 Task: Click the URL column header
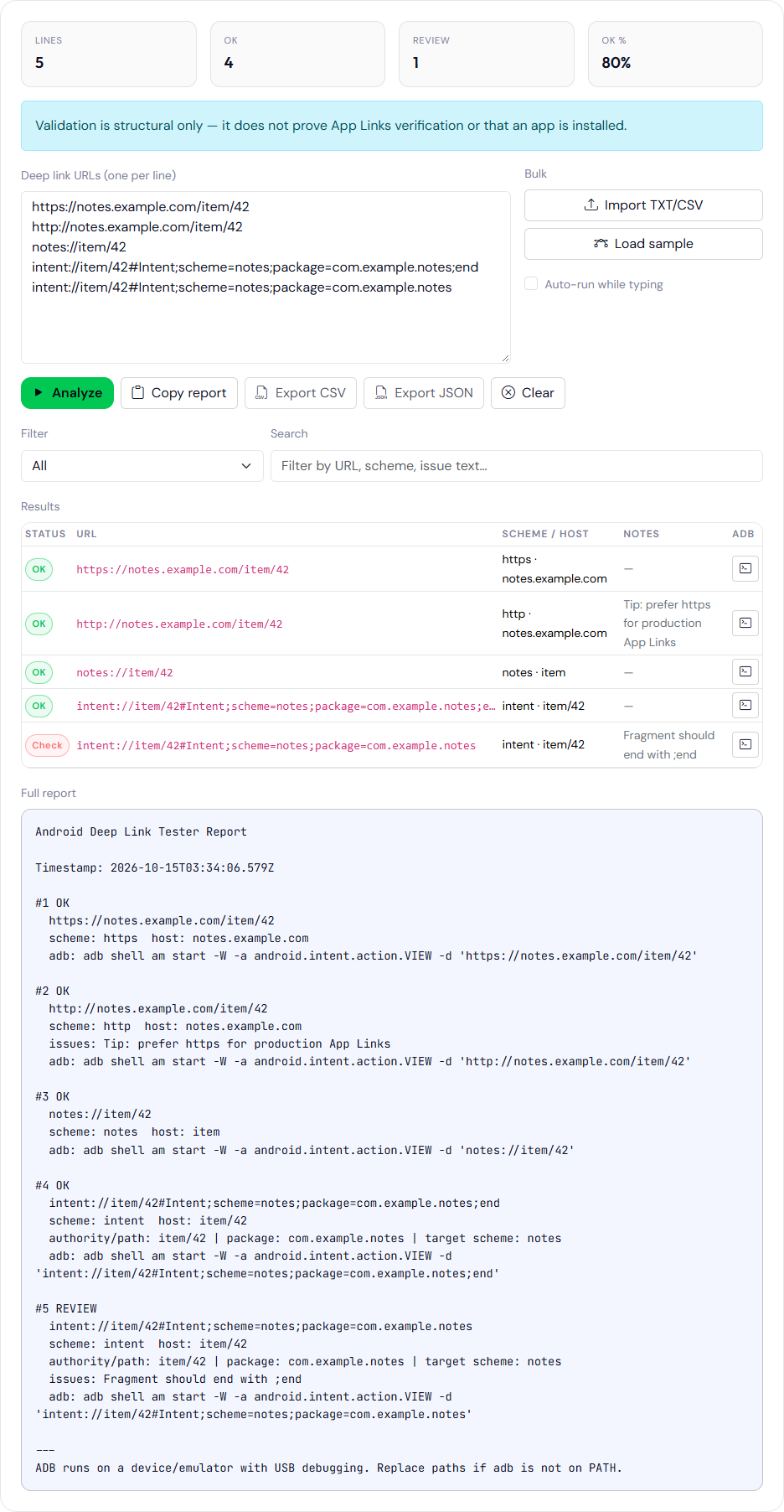[86, 534]
